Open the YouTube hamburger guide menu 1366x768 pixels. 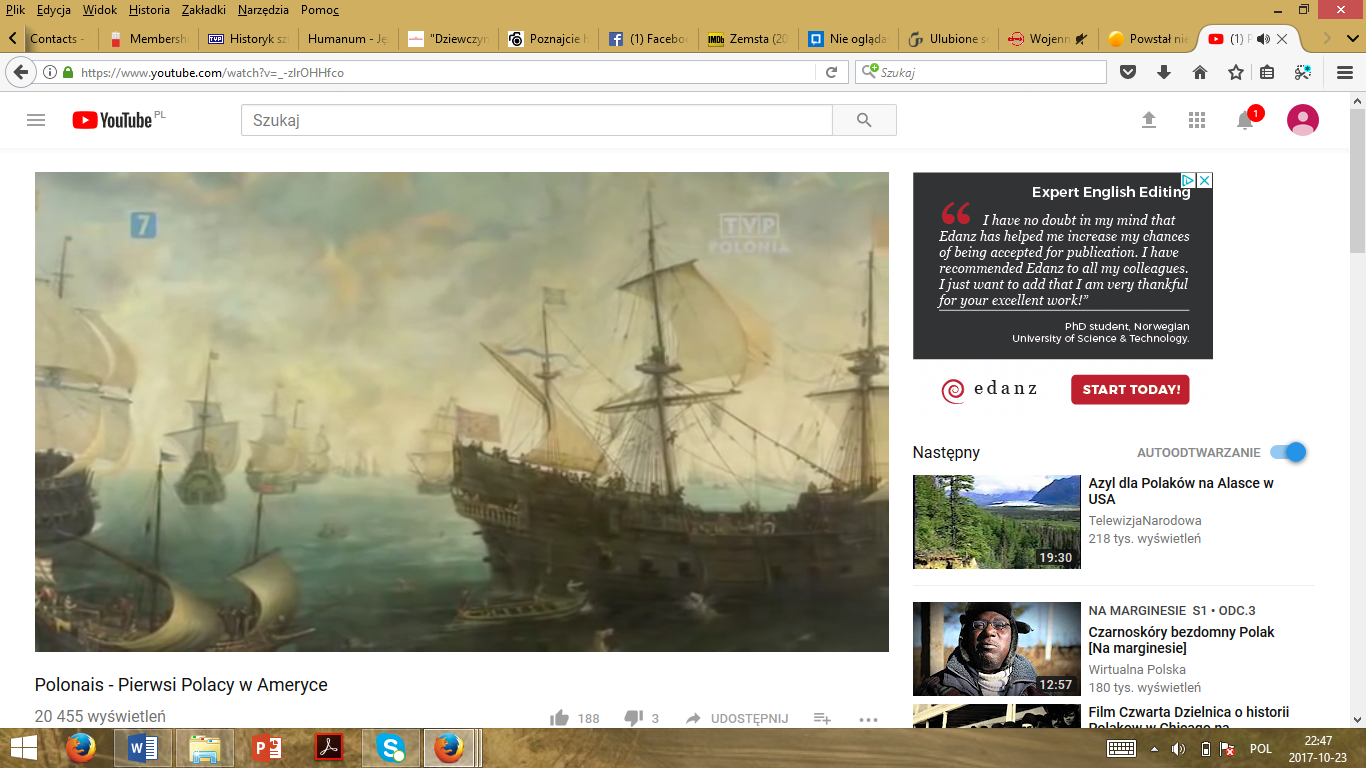pos(36,120)
